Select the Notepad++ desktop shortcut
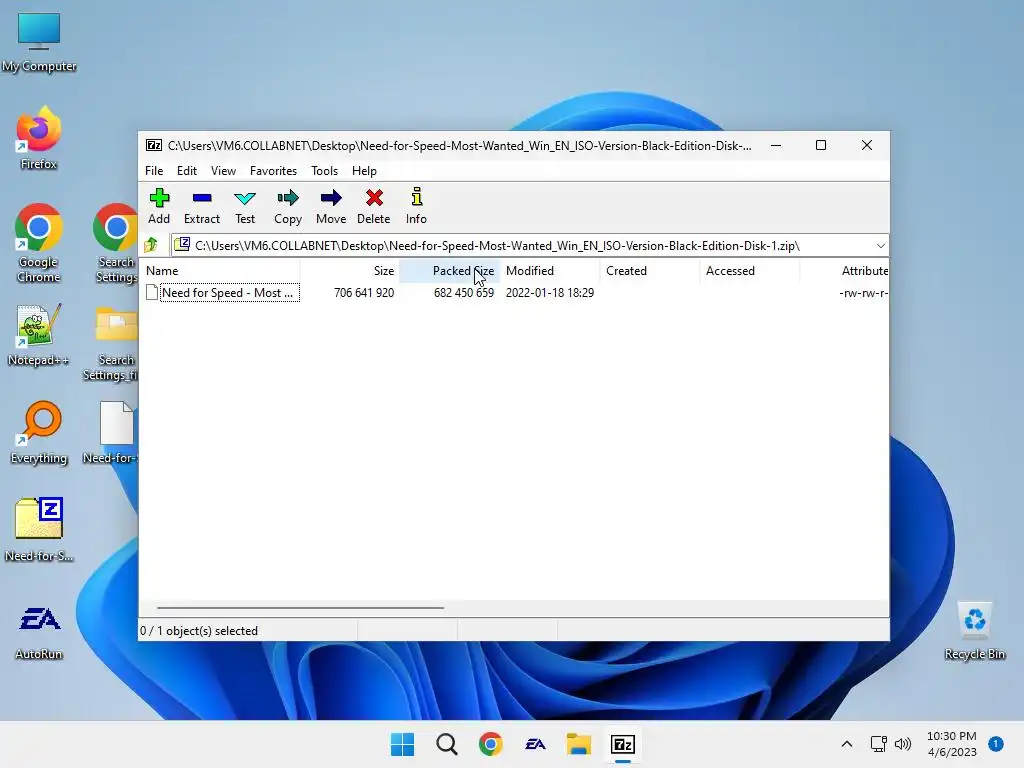 click(x=39, y=334)
